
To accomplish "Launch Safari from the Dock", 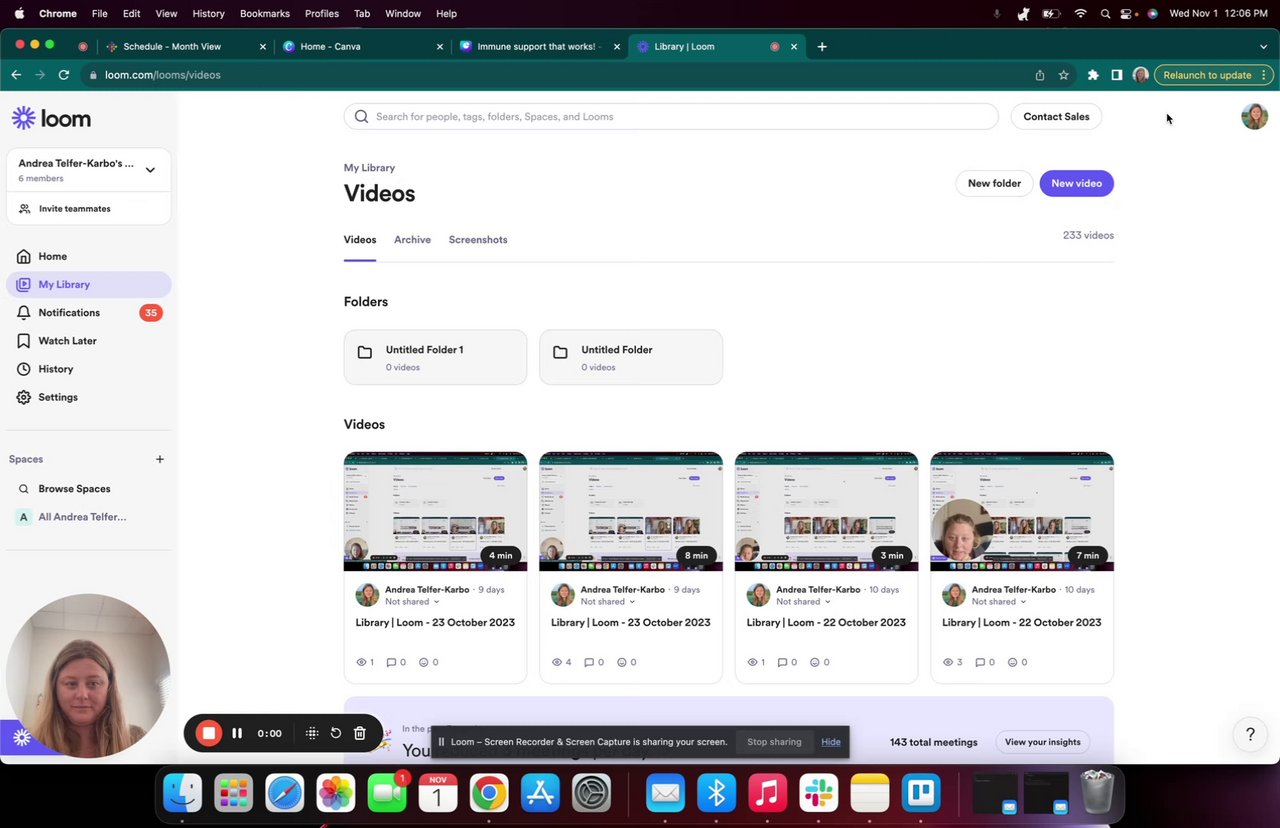I will click(285, 794).
